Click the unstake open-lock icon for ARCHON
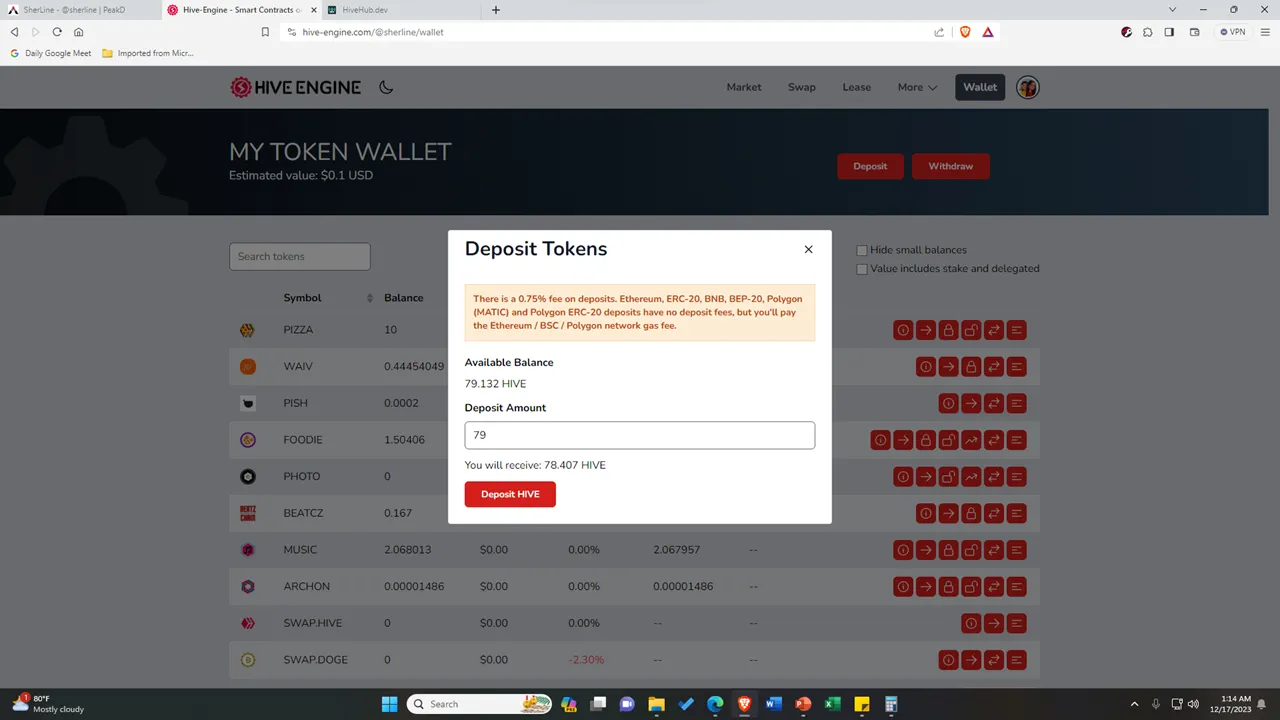Viewport: 1280px width, 720px height. pyautogui.click(x=971, y=587)
